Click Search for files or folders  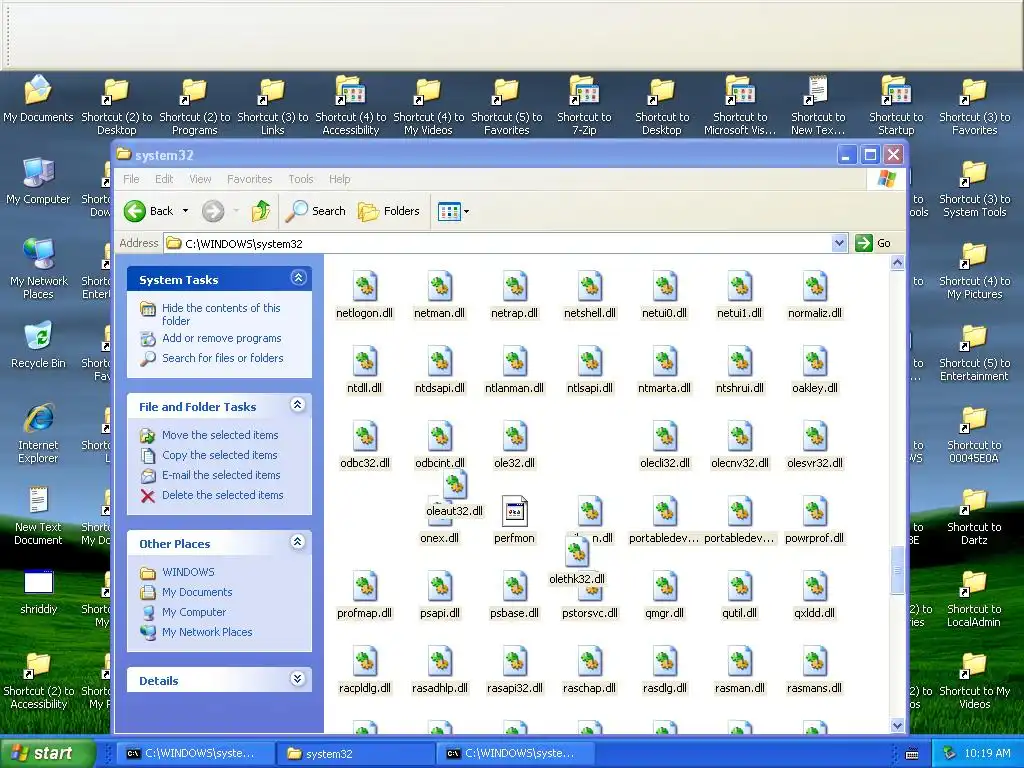[223, 358]
